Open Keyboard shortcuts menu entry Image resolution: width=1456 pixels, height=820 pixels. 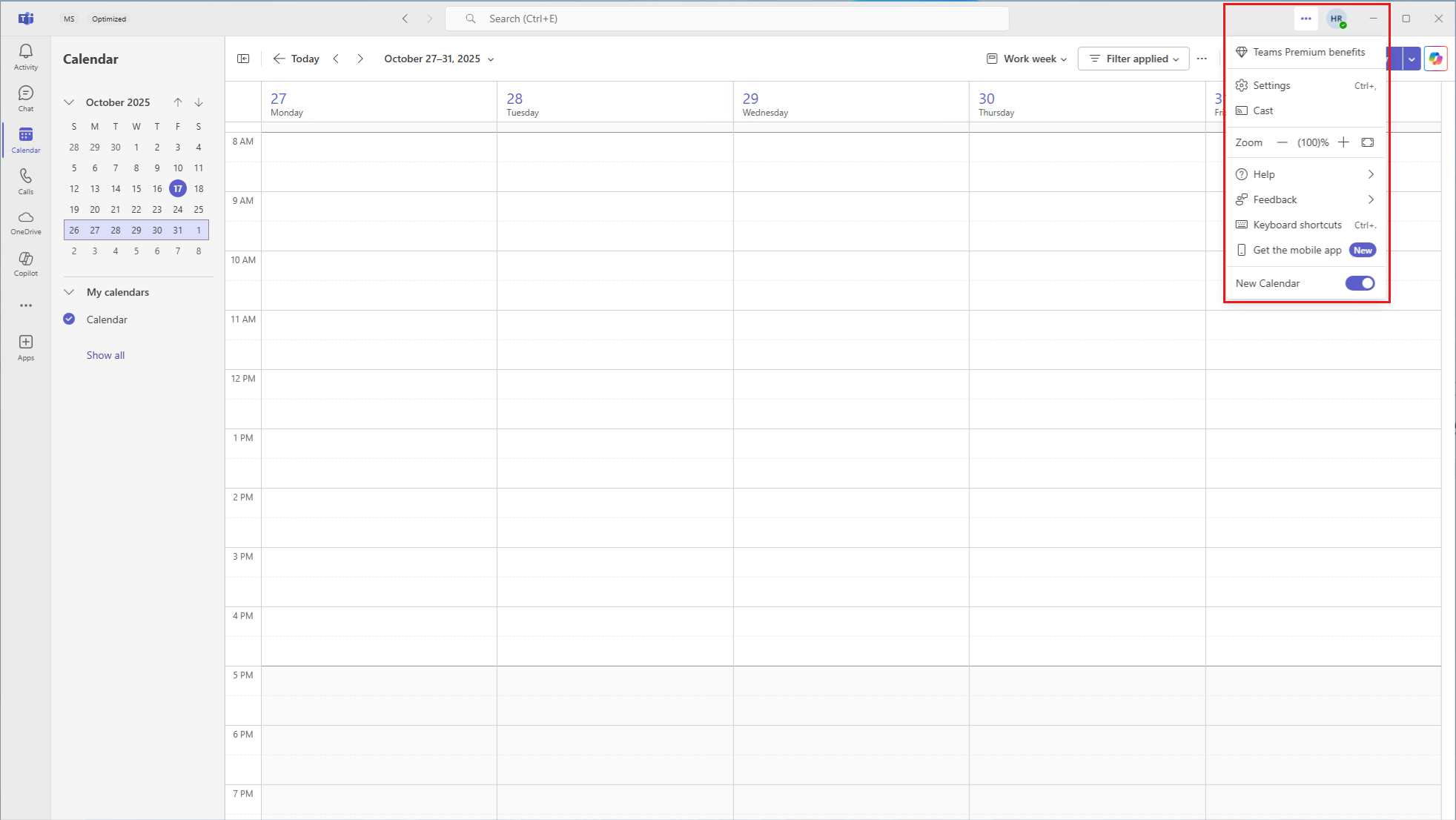pos(1297,225)
